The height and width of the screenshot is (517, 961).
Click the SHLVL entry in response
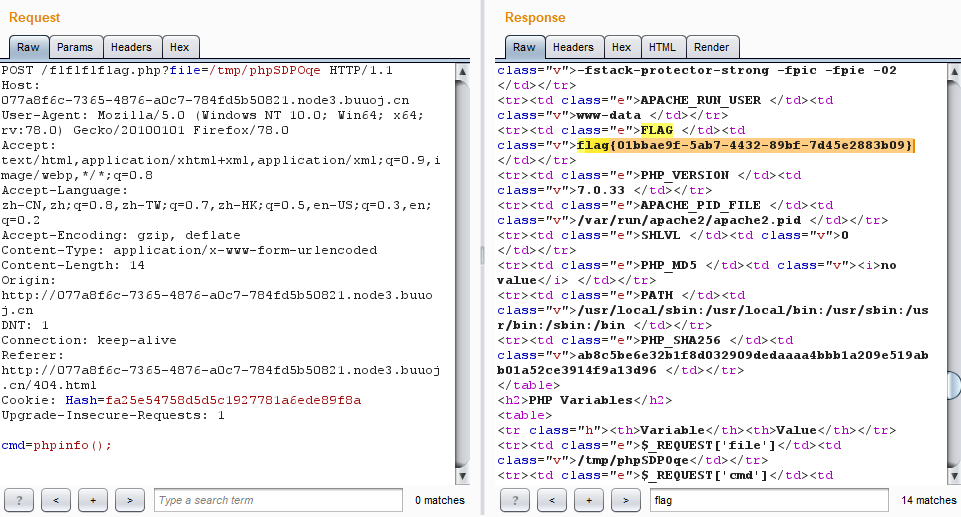tap(661, 235)
